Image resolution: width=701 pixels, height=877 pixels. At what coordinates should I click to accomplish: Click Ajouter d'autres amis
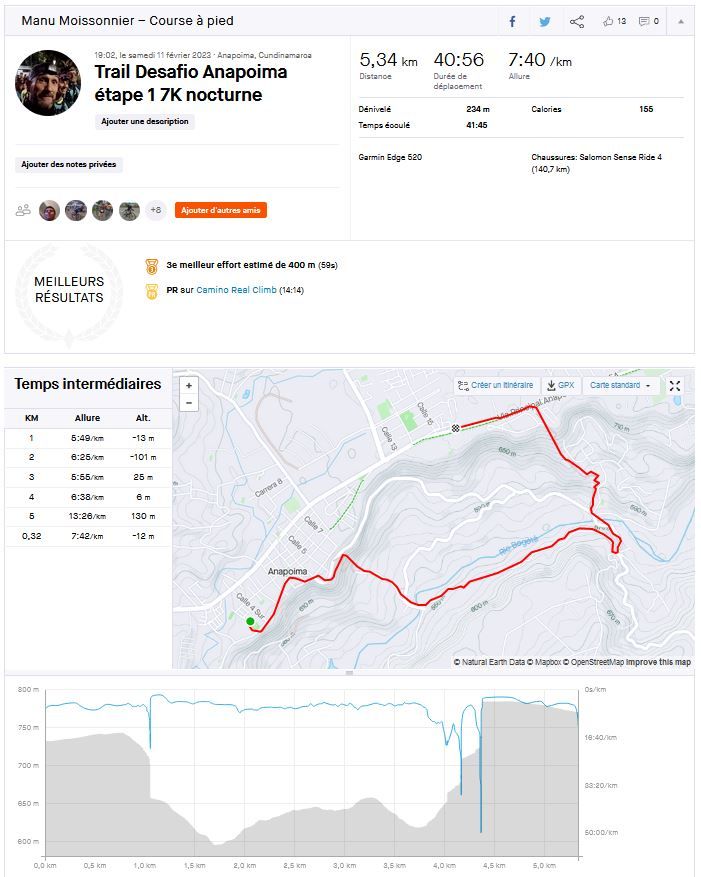point(220,210)
